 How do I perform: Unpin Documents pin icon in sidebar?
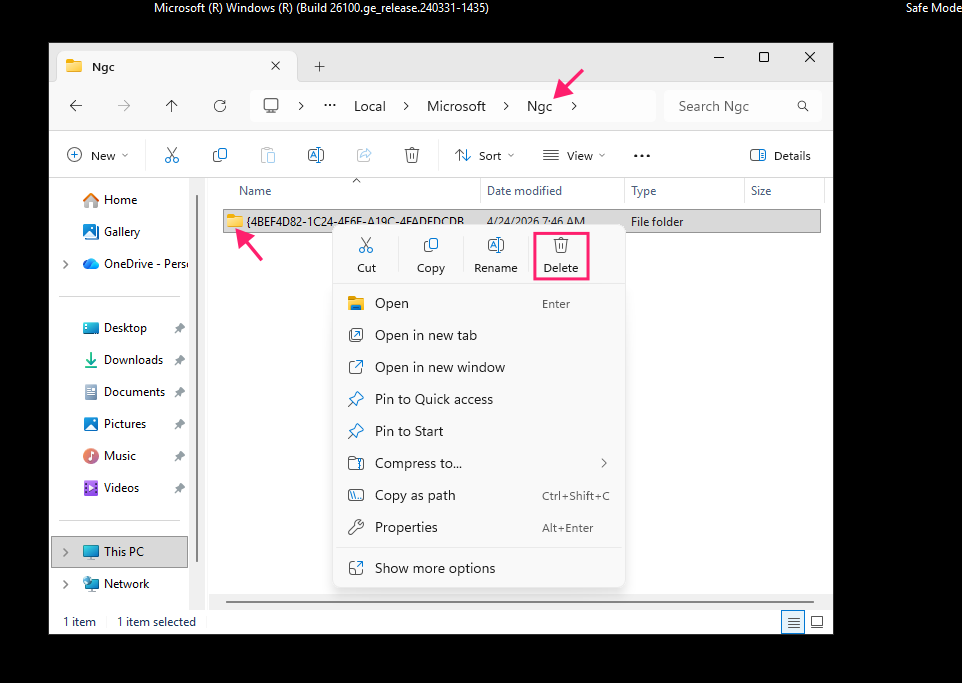179,392
